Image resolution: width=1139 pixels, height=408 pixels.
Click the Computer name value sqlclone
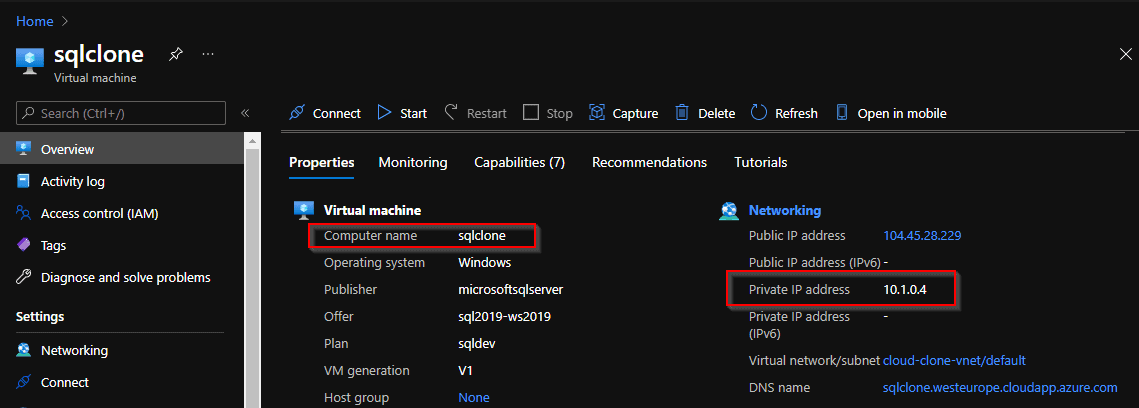pos(482,235)
